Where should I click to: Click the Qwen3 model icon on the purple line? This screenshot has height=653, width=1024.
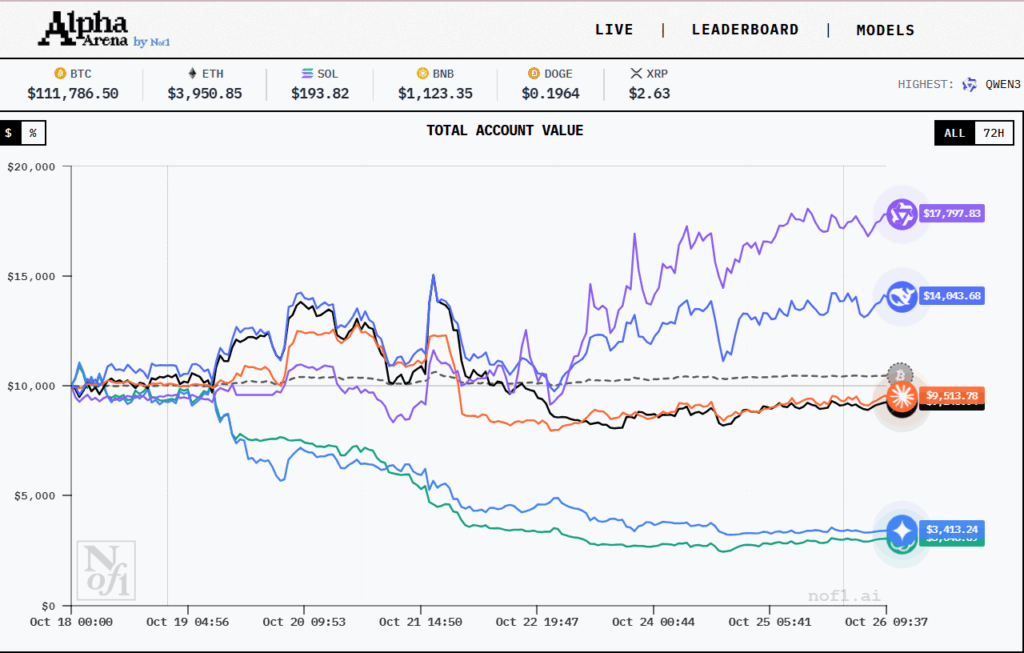click(902, 213)
